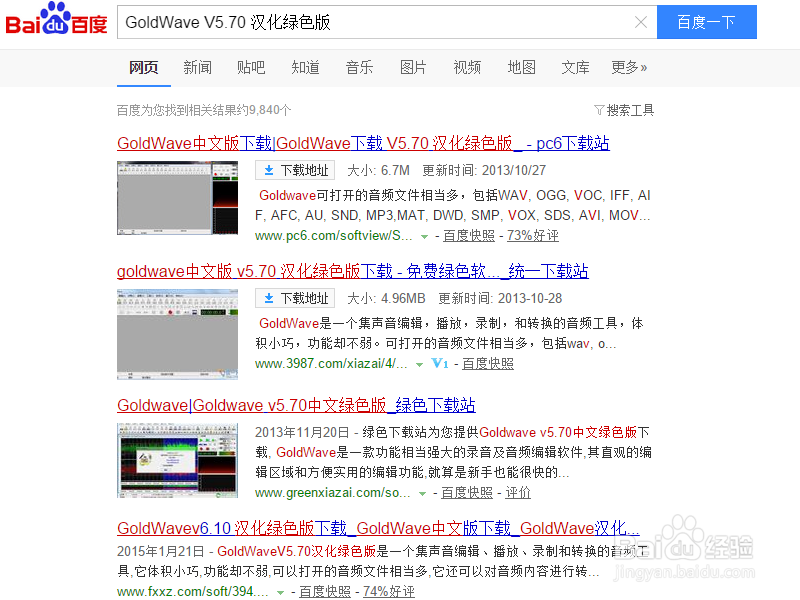Screen dimensions: 800x600
Task: Click the www.pc6.com/softview green URL
Action: coord(334,236)
